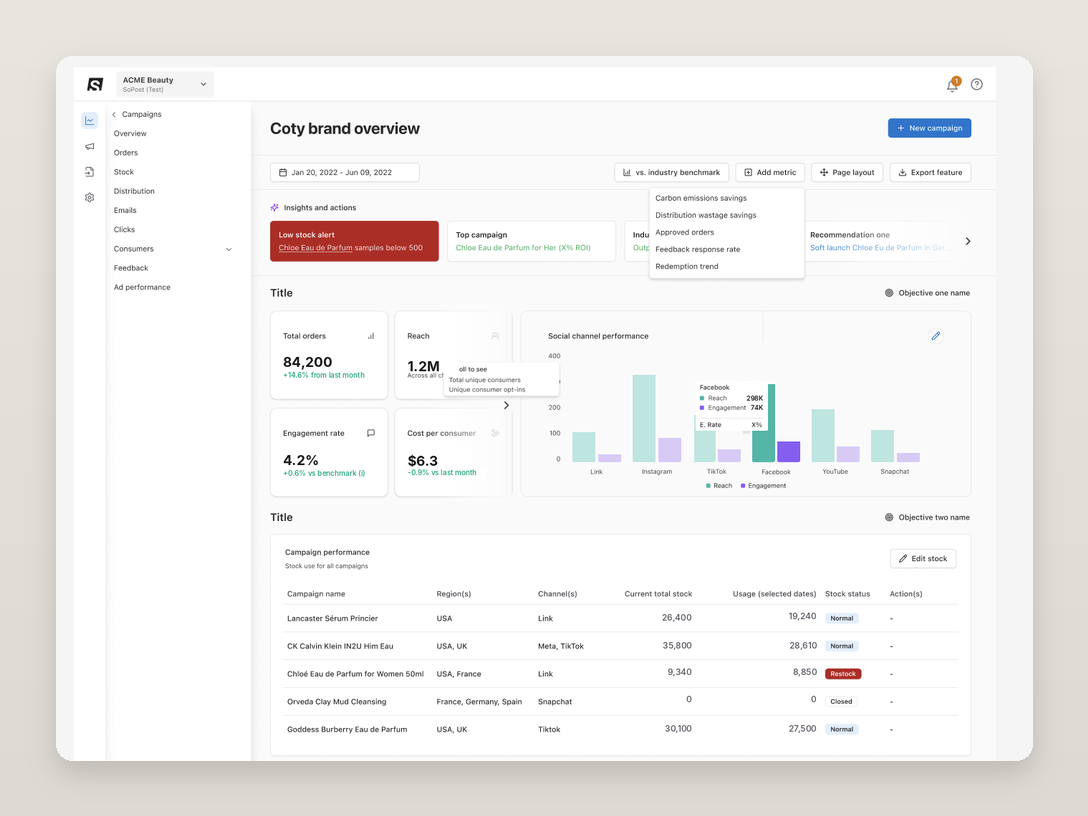This screenshot has height=816, width=1088.
Task: Open the Add metric dropdown
Action: coord(770,172)
